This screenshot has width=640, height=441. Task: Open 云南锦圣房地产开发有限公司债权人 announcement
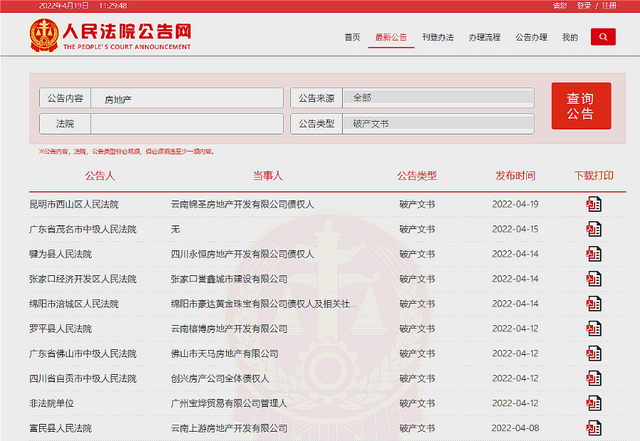pyautogui.click(x=242, y=204)
